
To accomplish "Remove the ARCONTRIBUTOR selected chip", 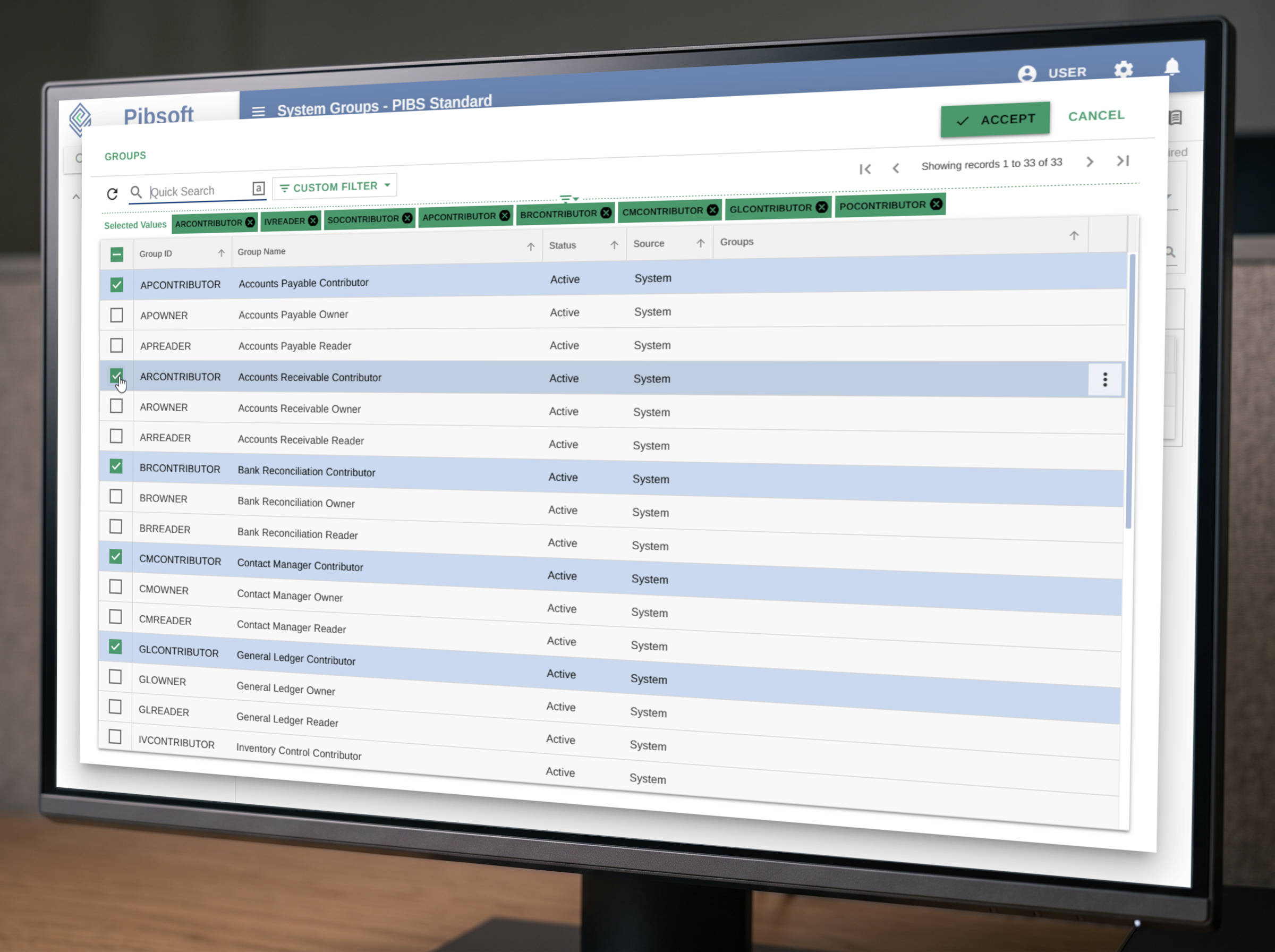I will click(x=250, y=222).
